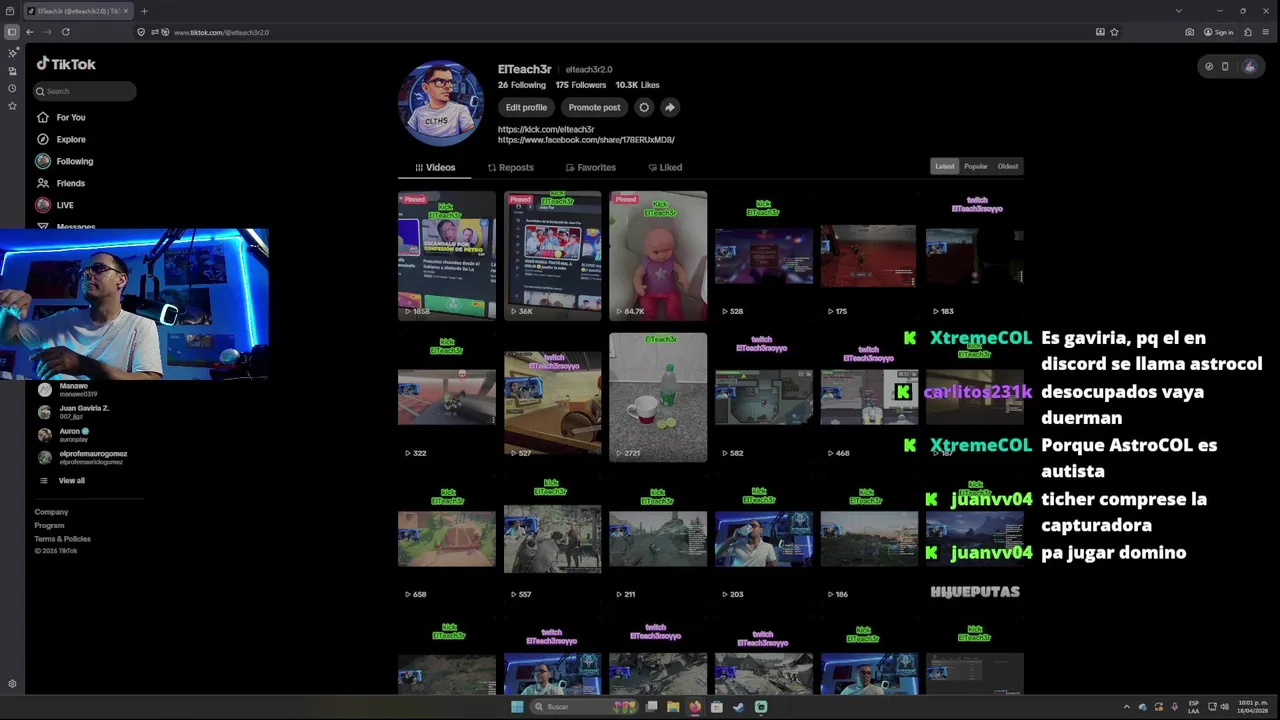Open pinned video with 36K views
The height and width of the screenshot is (720, 1280).
tap(552, 256)
